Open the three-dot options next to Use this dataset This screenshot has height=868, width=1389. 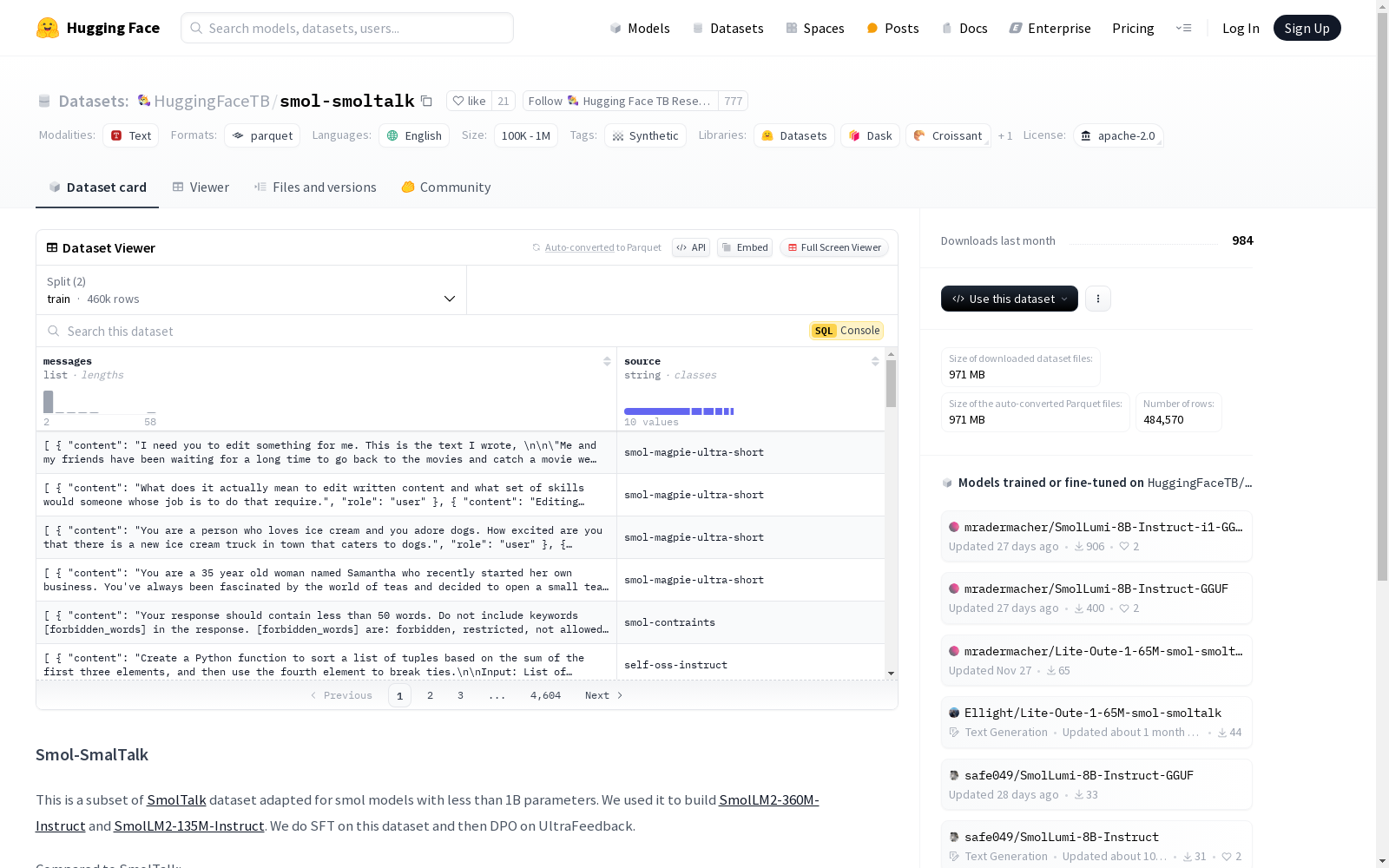point(1098,299)
